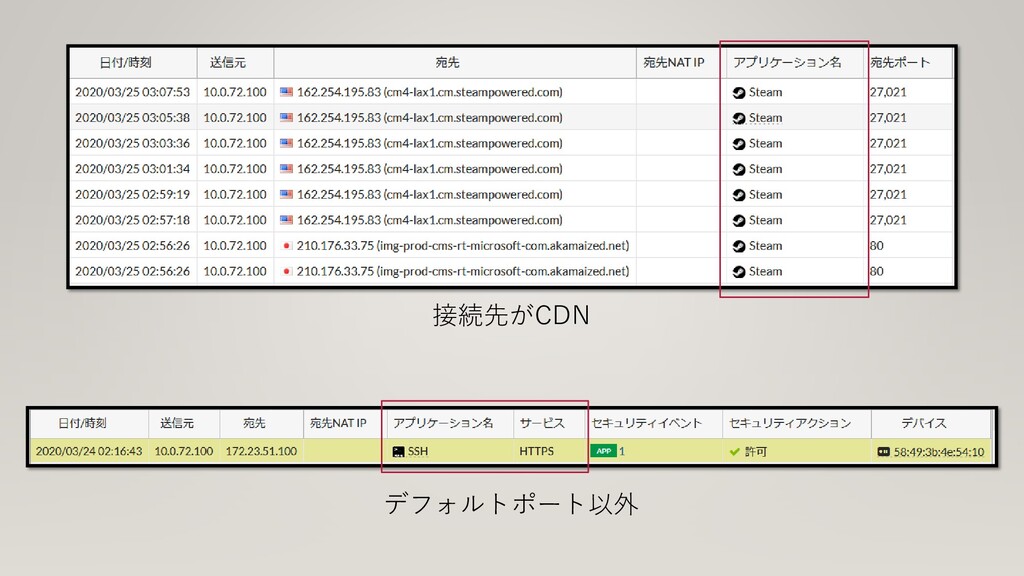Click source 10.0.72.100 in the 03:05:38 row

pos(235,118)
